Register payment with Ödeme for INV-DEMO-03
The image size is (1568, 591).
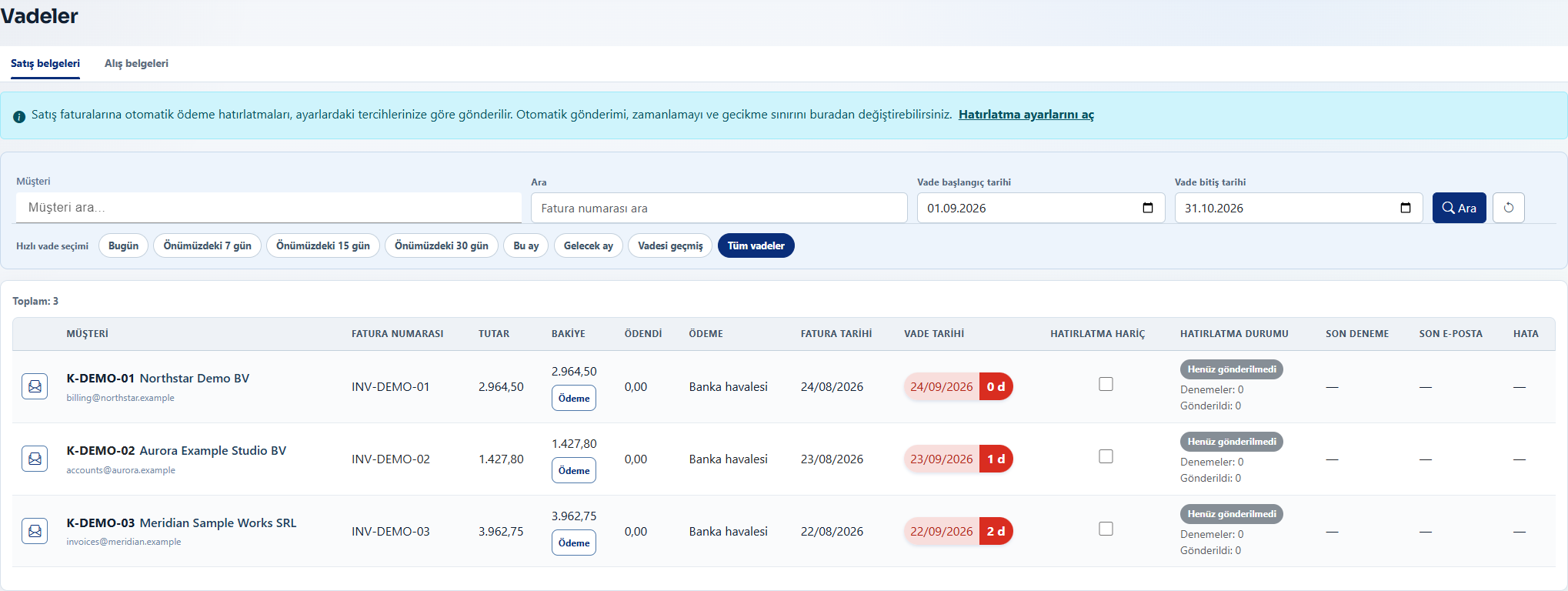574,543
